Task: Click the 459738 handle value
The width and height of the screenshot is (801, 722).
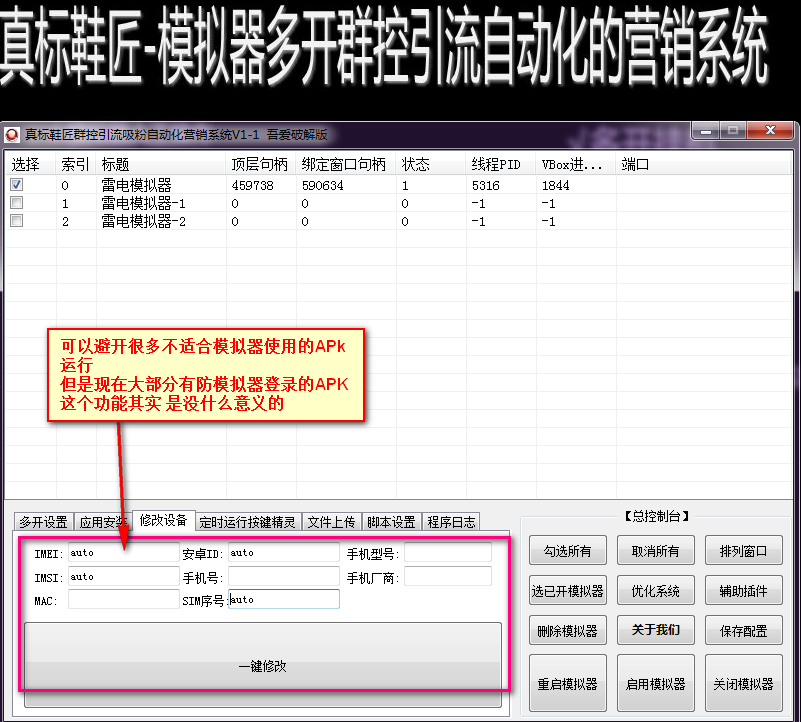Action: 252,185
